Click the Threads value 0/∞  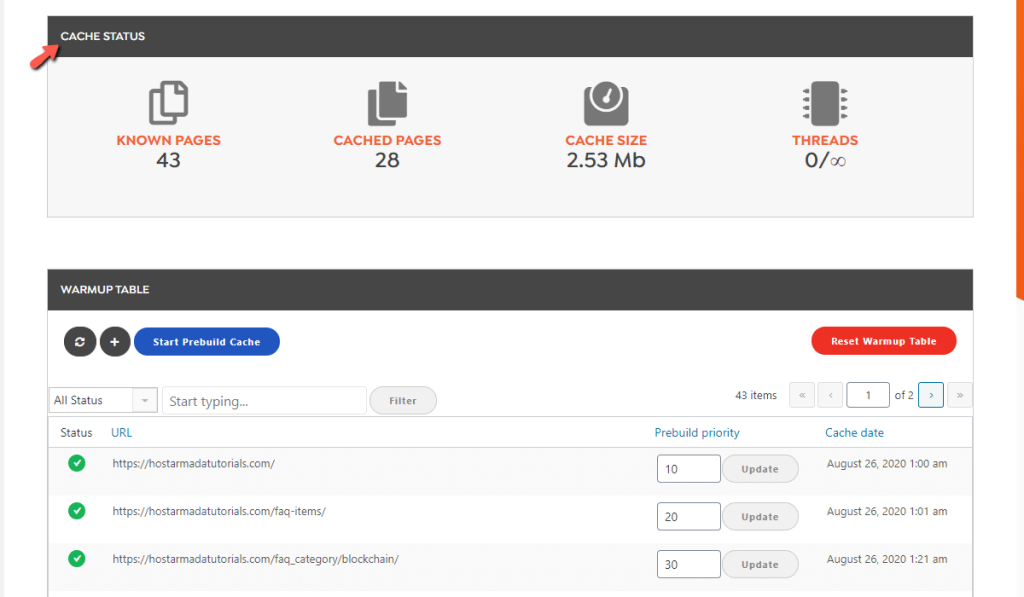(825, 160)
